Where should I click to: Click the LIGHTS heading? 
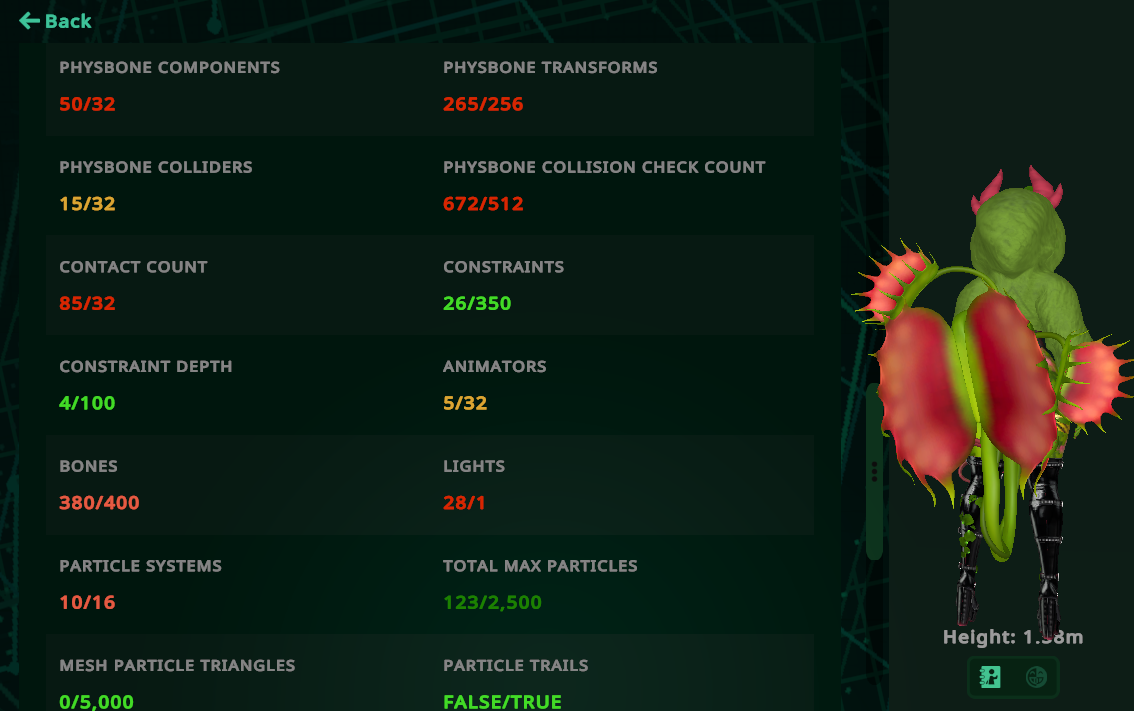click(x=474, y=466)
